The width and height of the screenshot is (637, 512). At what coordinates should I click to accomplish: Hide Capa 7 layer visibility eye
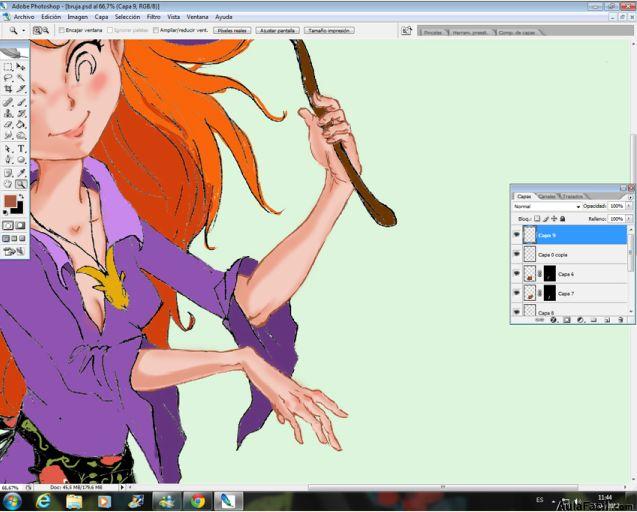(517, 293)
